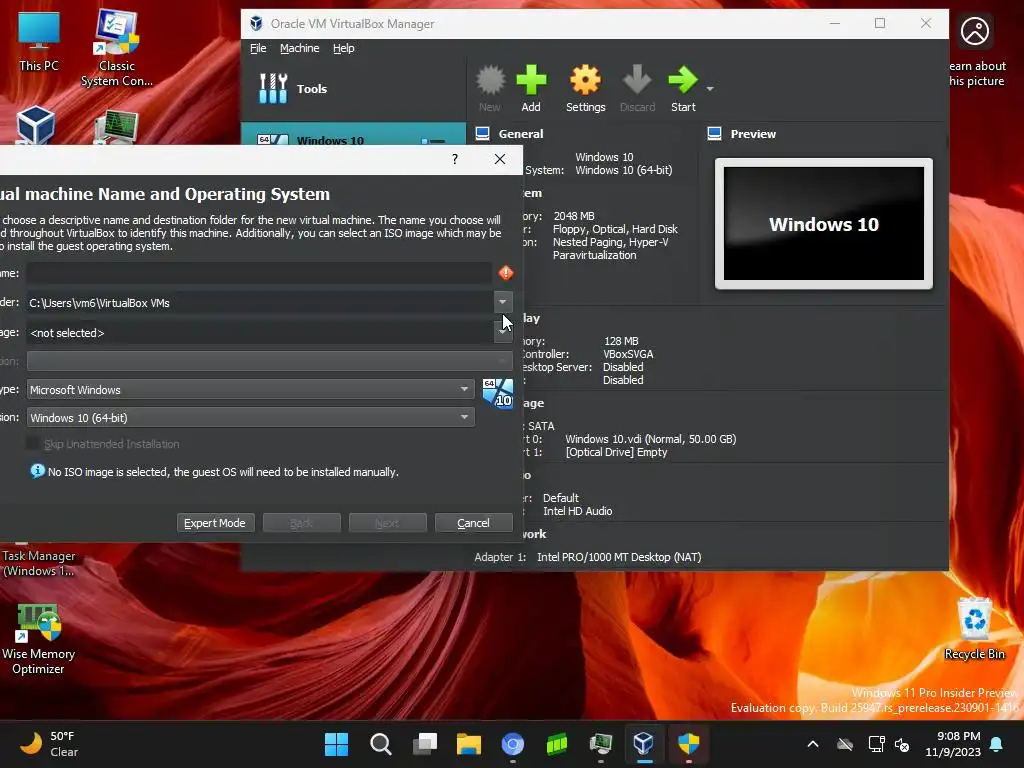Open the Windows 10 (64-bit) version dropdown
This screenshot has height=768, width=1024.
tap(250, 417)
